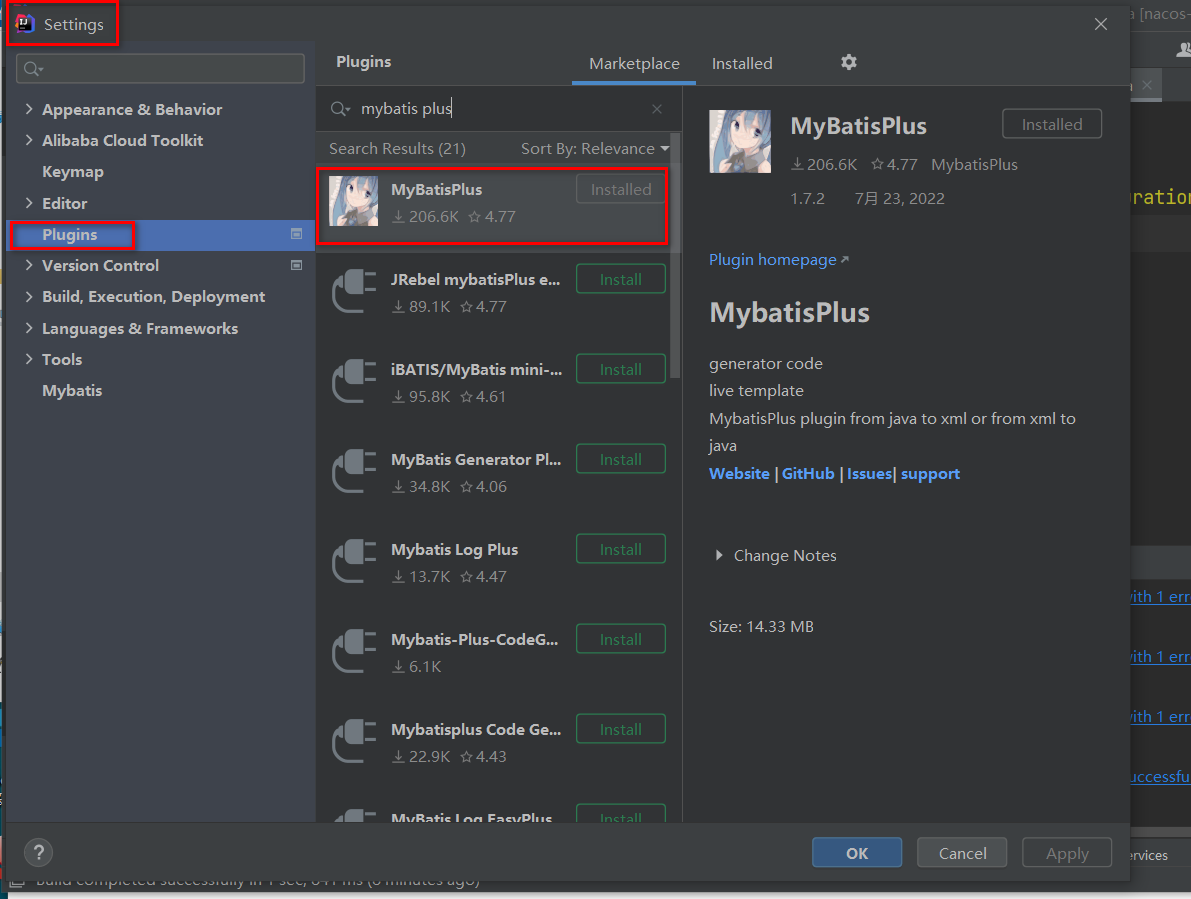Click Installed button in MyBatisPlus result row
This screenshot has height=899, width=1191.
click(x=621, y=189)
